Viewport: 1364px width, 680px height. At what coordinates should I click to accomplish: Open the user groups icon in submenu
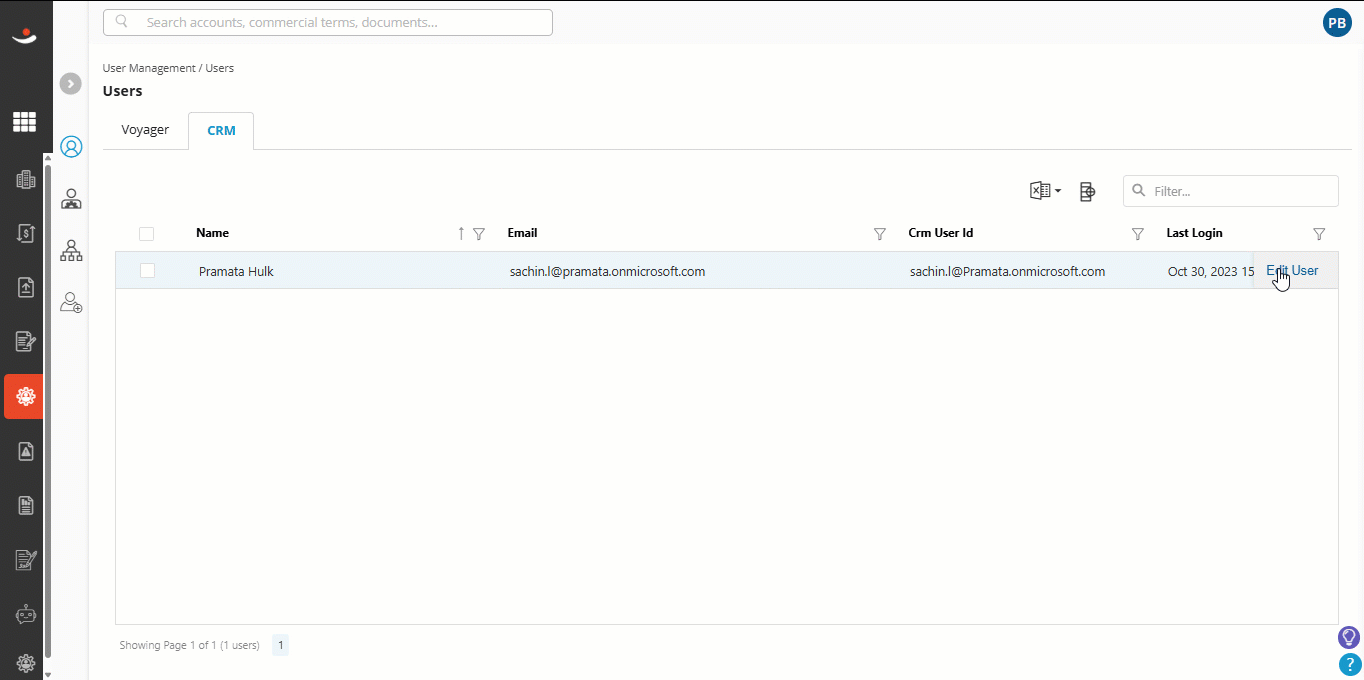point(71,199)
